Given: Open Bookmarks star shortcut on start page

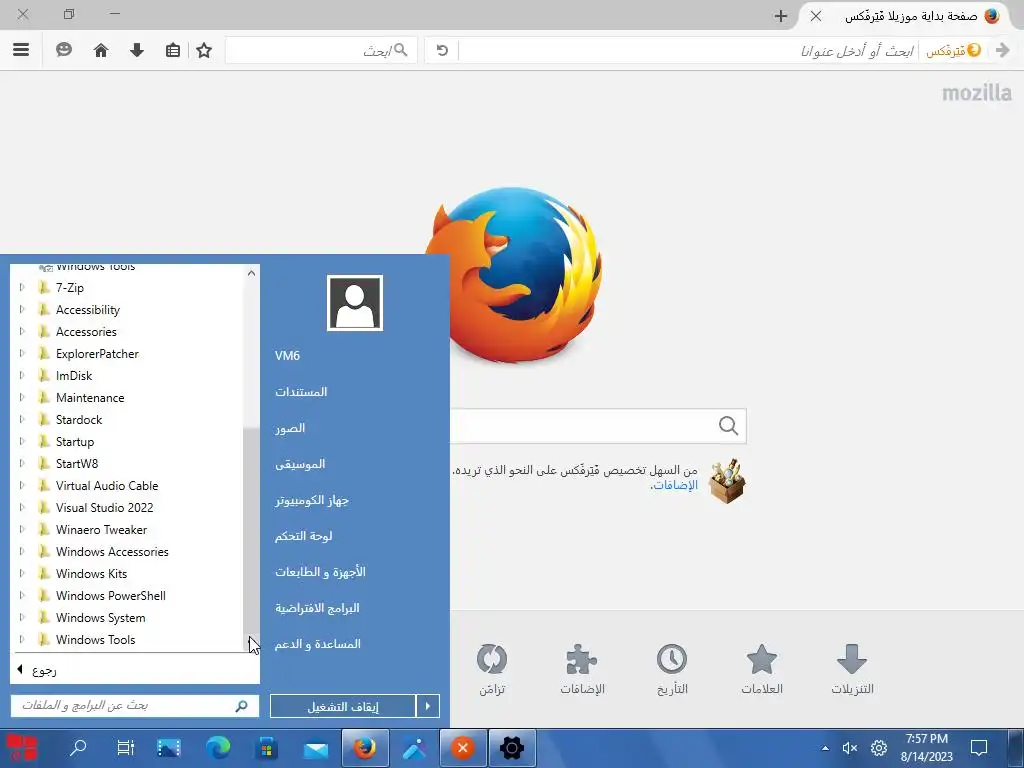Looking at the screenshot, I should tap(761, 669).
